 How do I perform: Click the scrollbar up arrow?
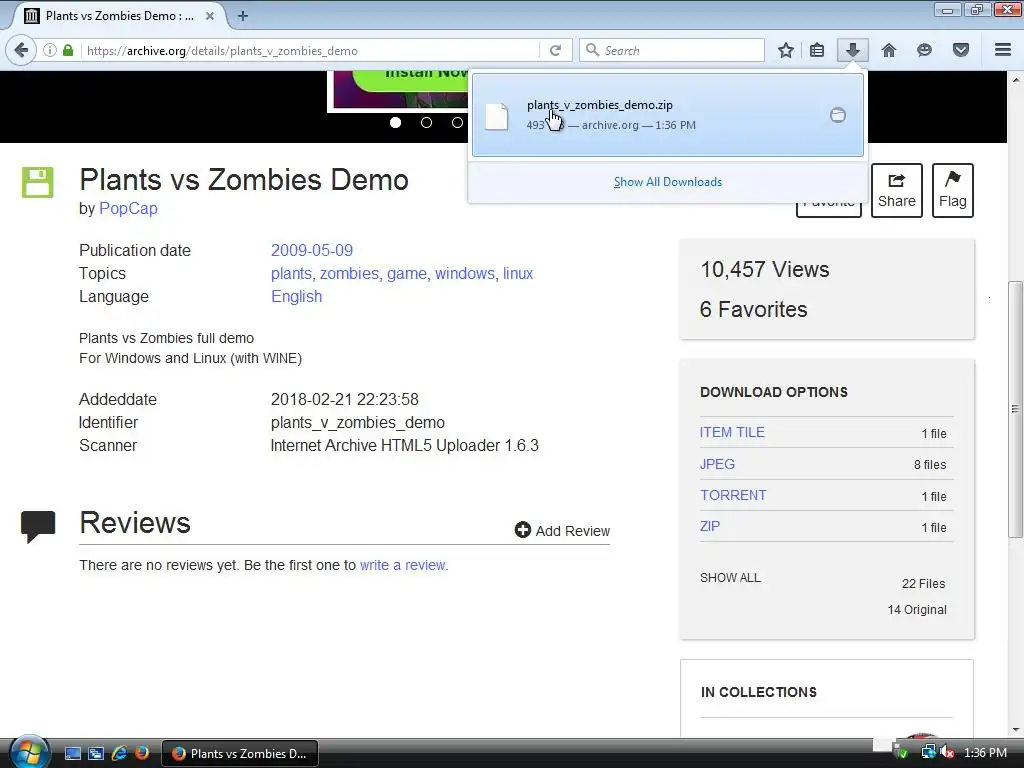[1015, 79]
